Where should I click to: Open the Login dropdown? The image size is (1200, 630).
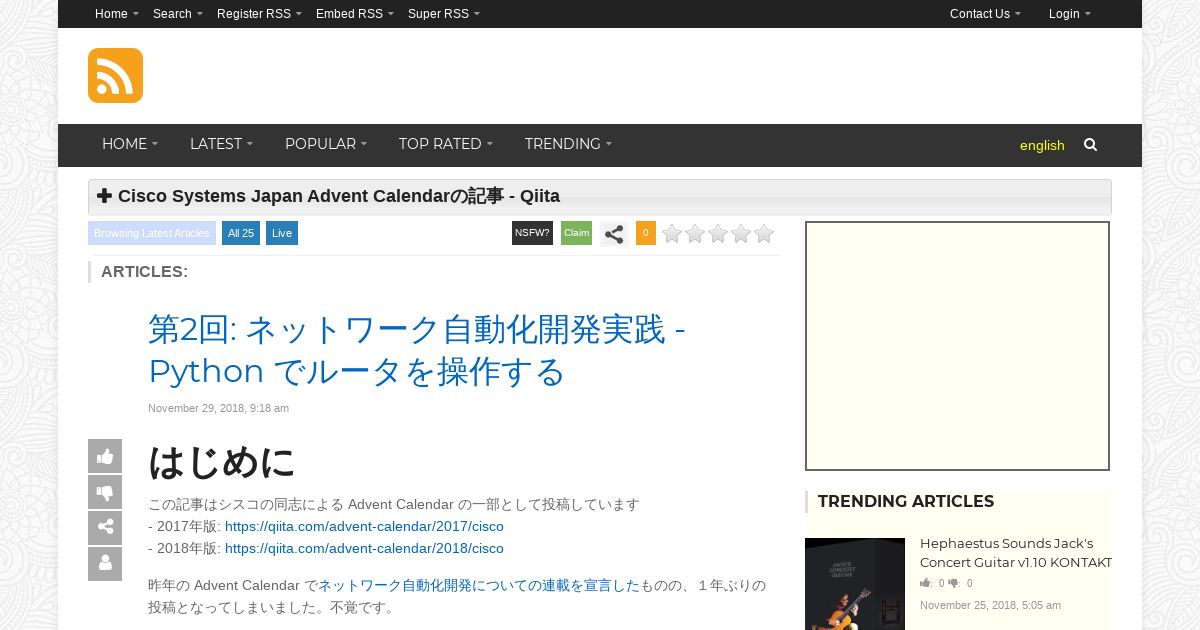click(1070, 14)
